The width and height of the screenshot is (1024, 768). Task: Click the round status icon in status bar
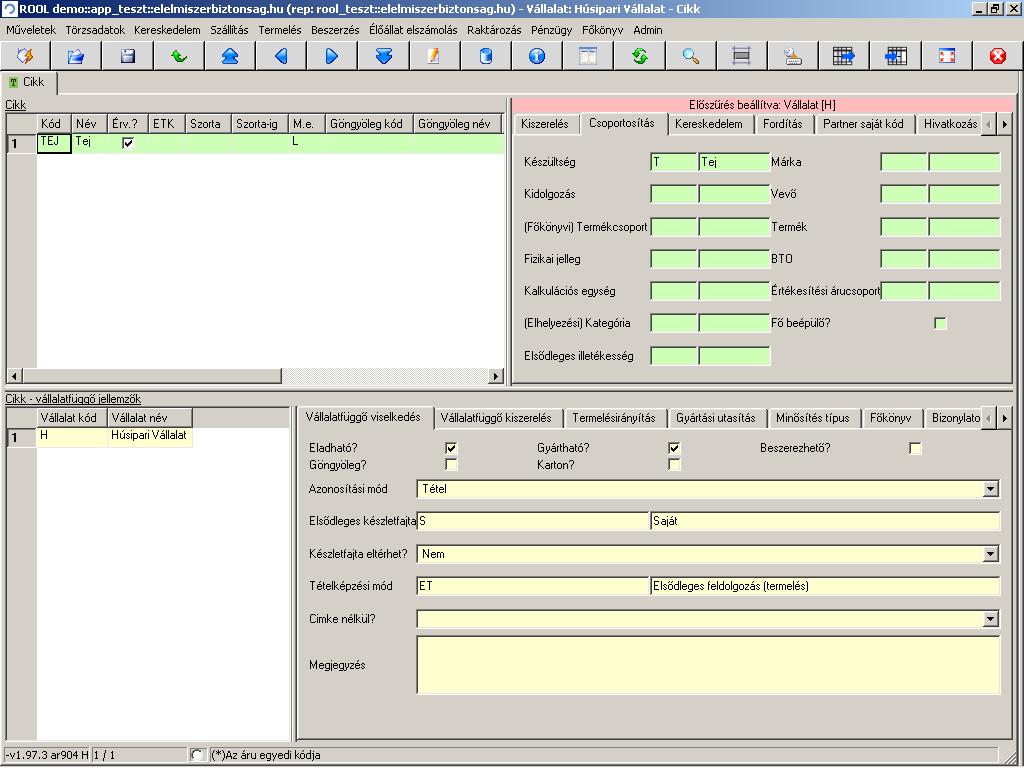click(196, 755)
